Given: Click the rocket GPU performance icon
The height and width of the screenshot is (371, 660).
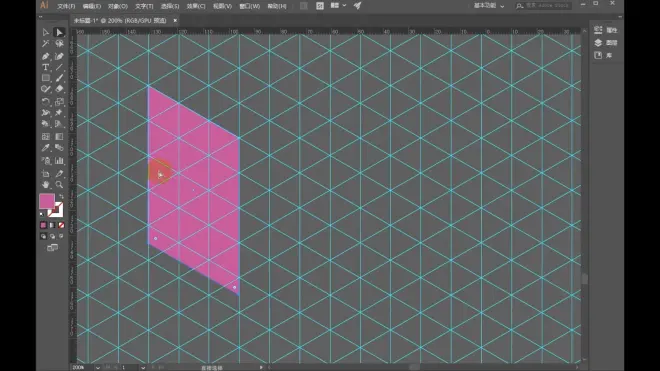Looking at the screenshot, I should point(357,5).
